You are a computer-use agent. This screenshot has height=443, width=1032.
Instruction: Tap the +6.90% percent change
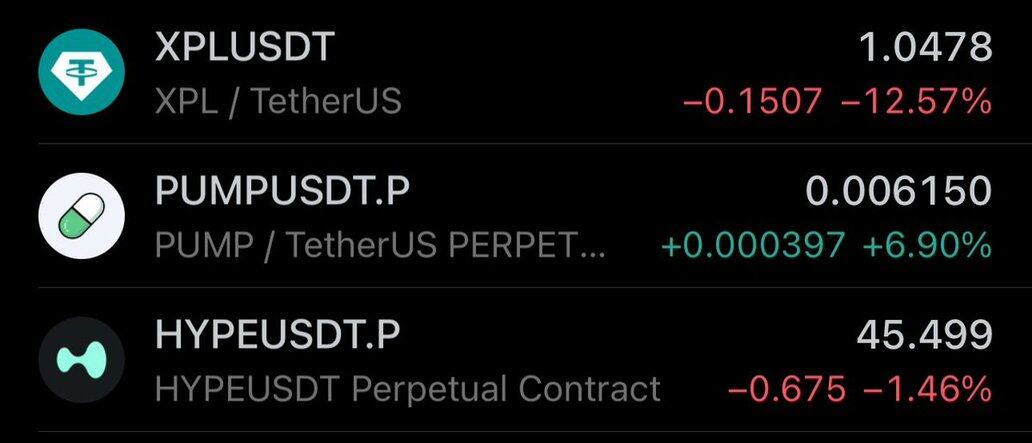coord(927,244)
